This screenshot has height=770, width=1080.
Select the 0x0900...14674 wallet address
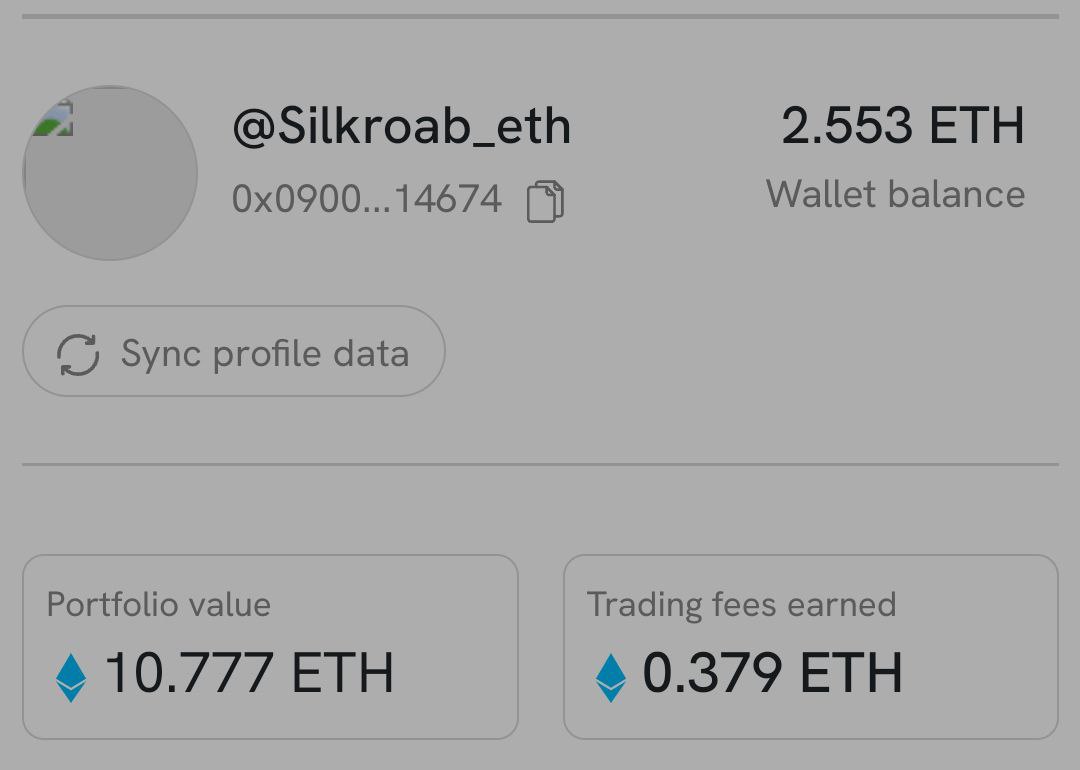point(366,199)
